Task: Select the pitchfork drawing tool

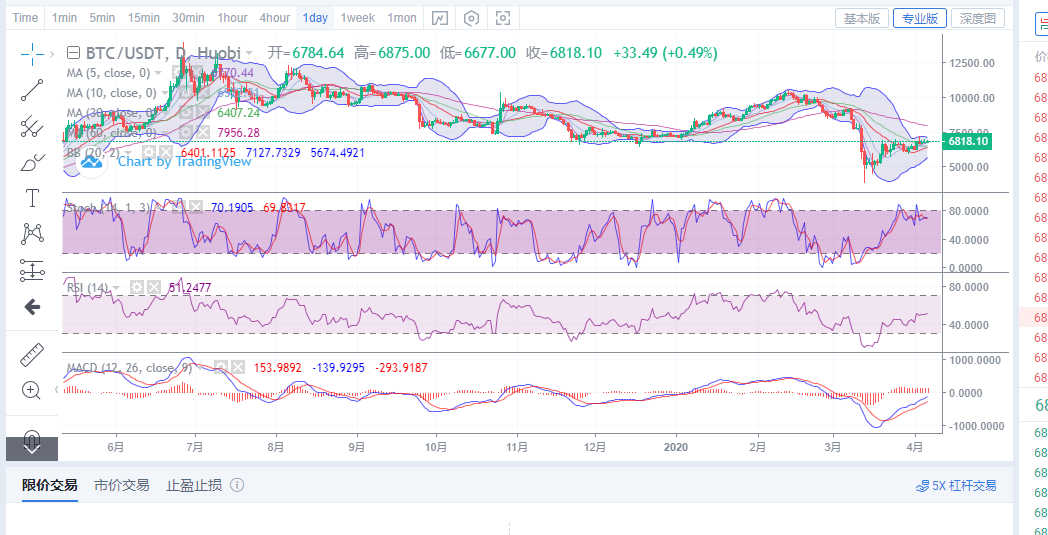Action: coord(31,126)
